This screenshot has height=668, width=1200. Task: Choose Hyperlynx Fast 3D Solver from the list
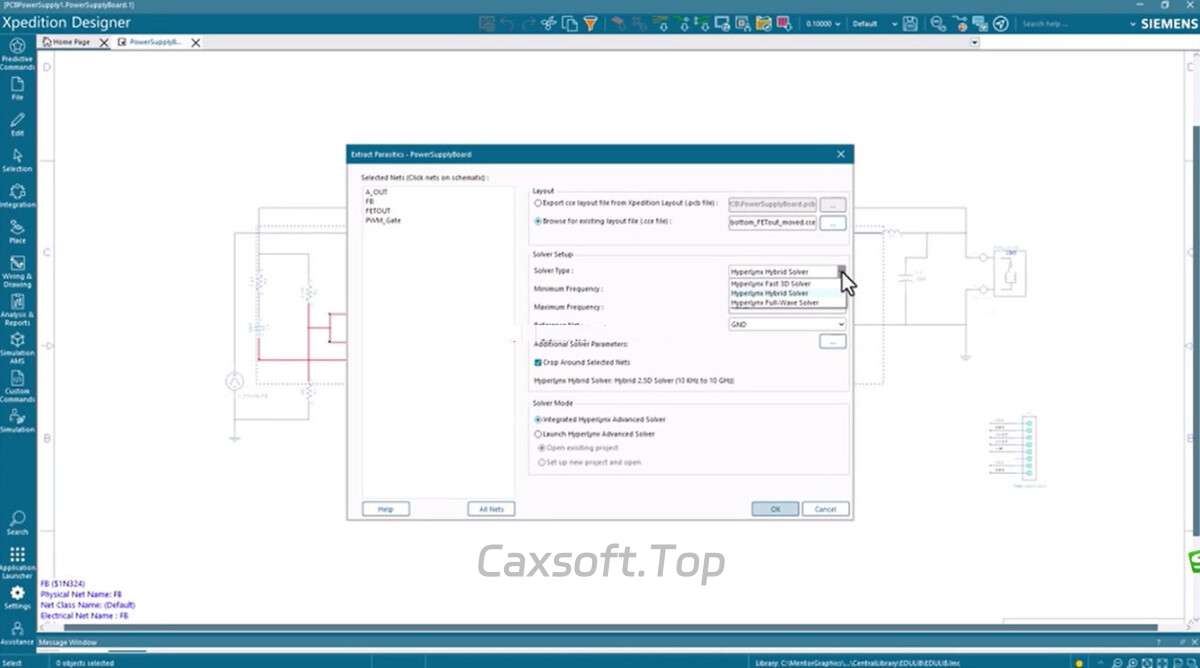tap(770, 284)
